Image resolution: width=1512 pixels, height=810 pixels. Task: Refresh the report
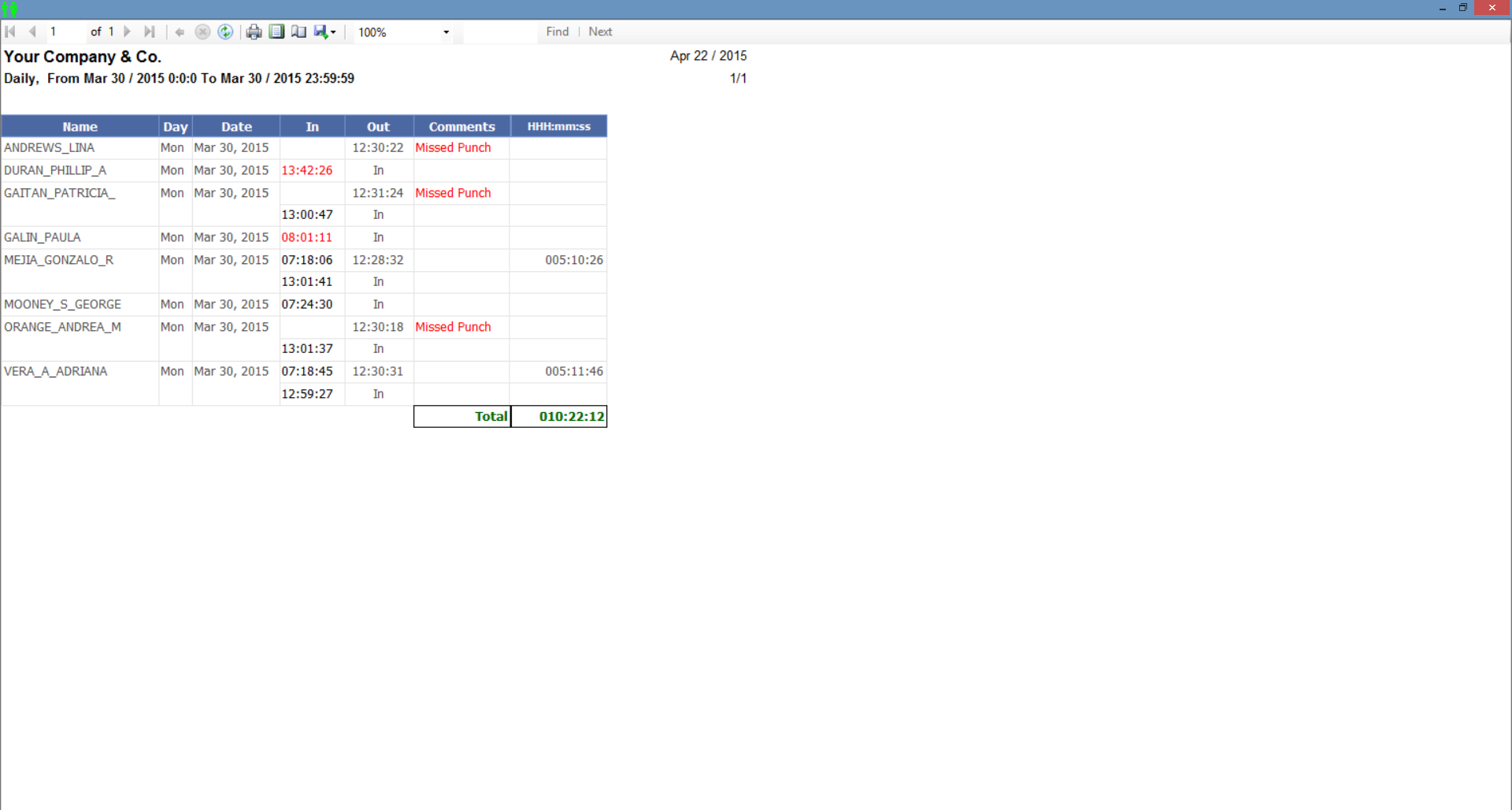225,32
